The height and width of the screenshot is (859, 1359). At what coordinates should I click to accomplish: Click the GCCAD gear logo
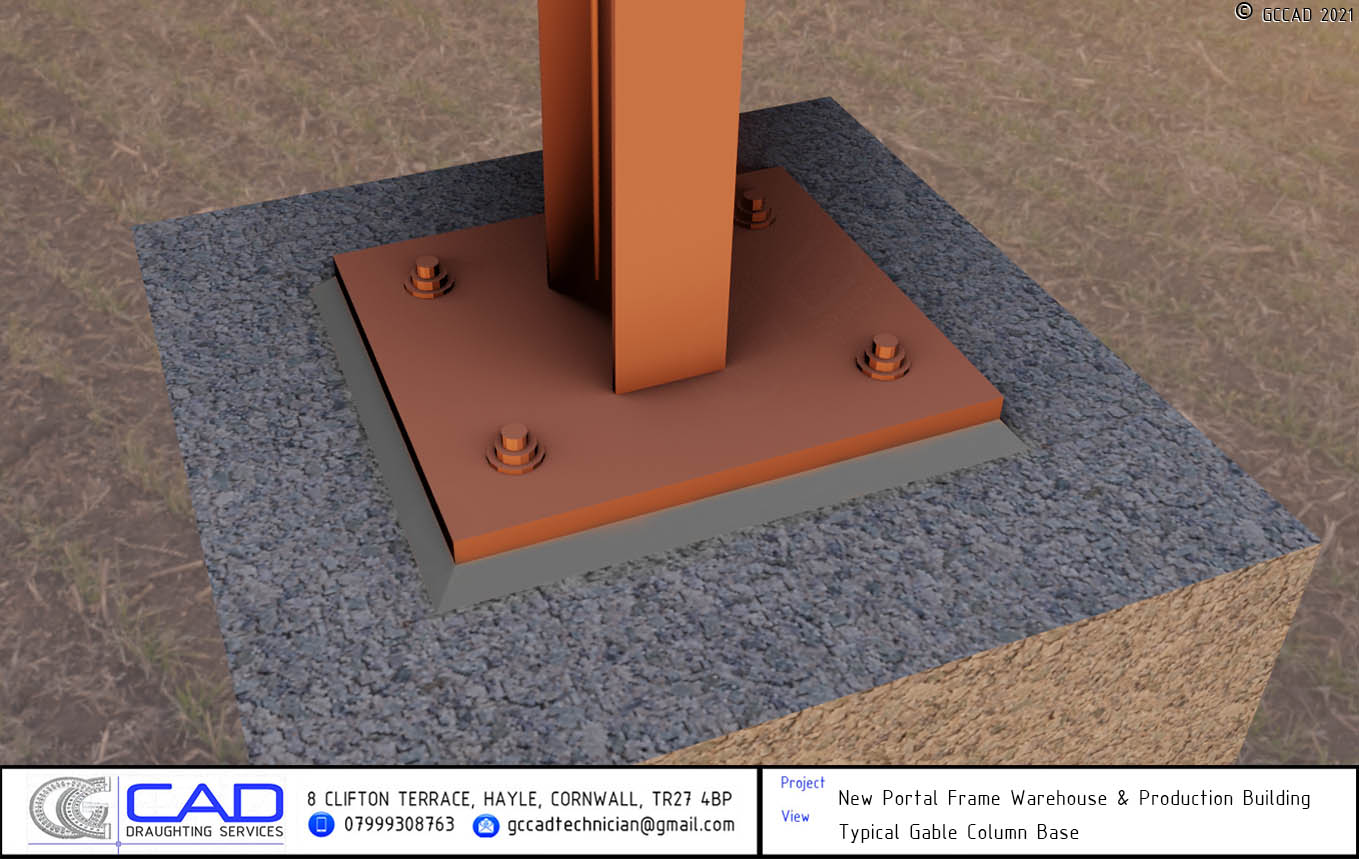coord(70,808)
